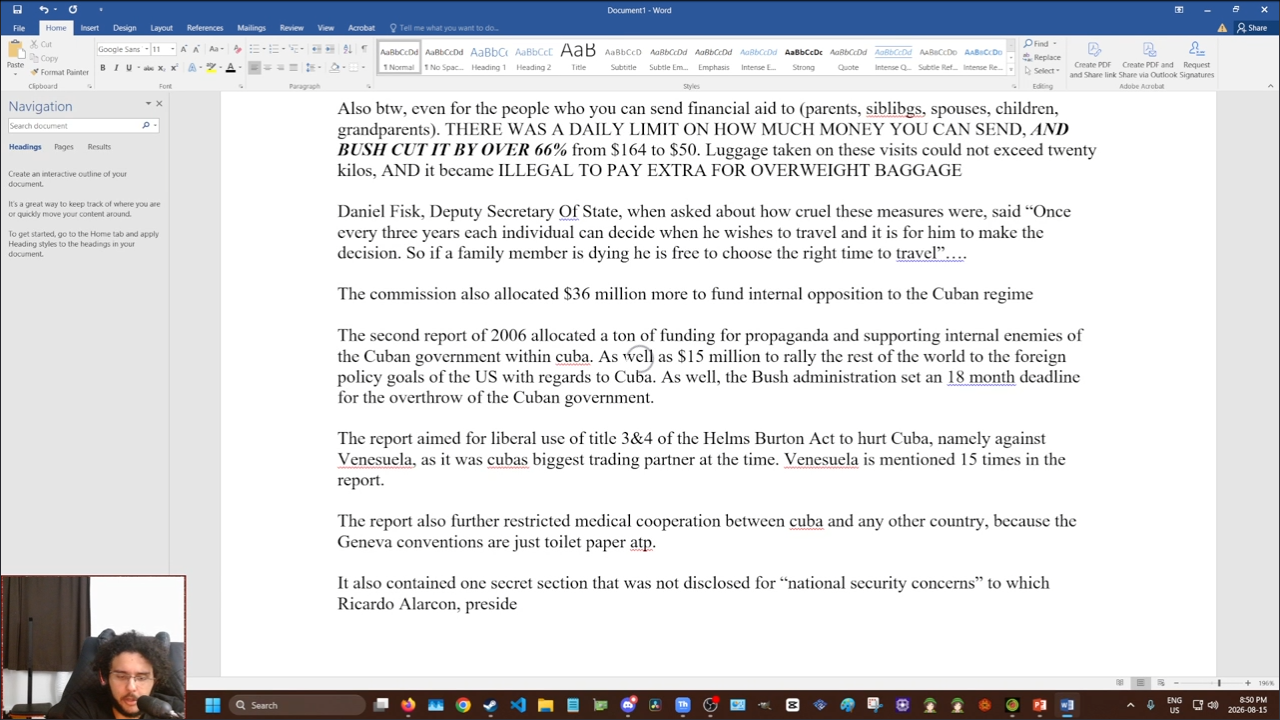Screen dimensions: 1280x720
Task: Close the Navigation pane
Action: click(158, 104)
